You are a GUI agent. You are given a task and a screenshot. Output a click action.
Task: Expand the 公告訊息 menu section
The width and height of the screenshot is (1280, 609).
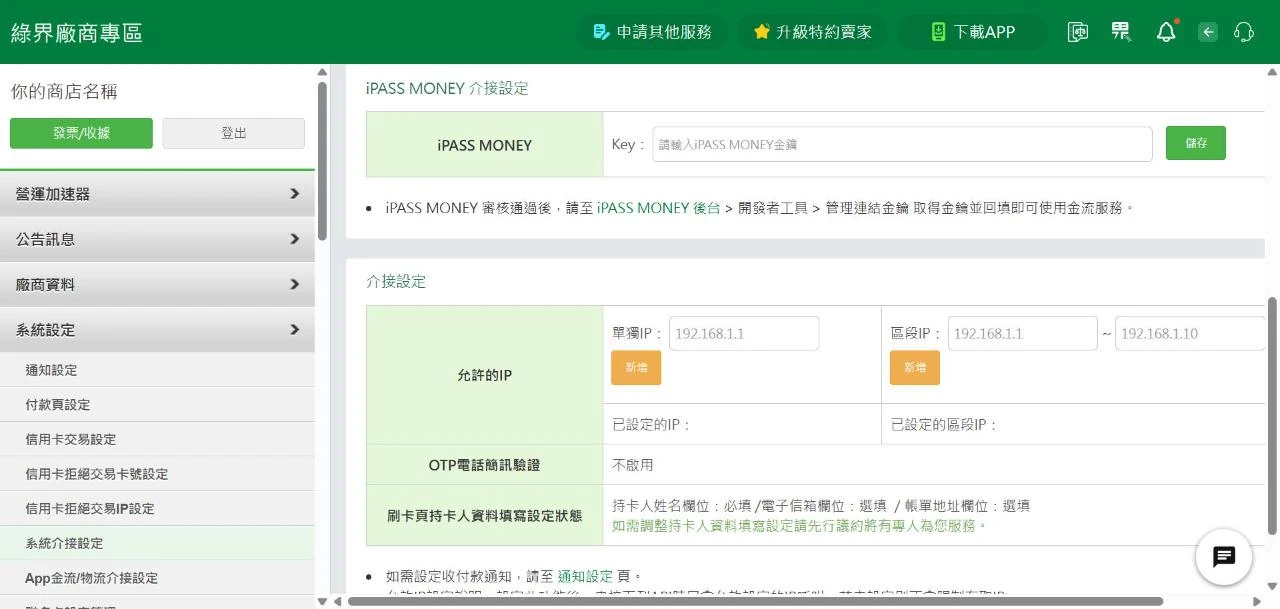[x=157, y=239]
